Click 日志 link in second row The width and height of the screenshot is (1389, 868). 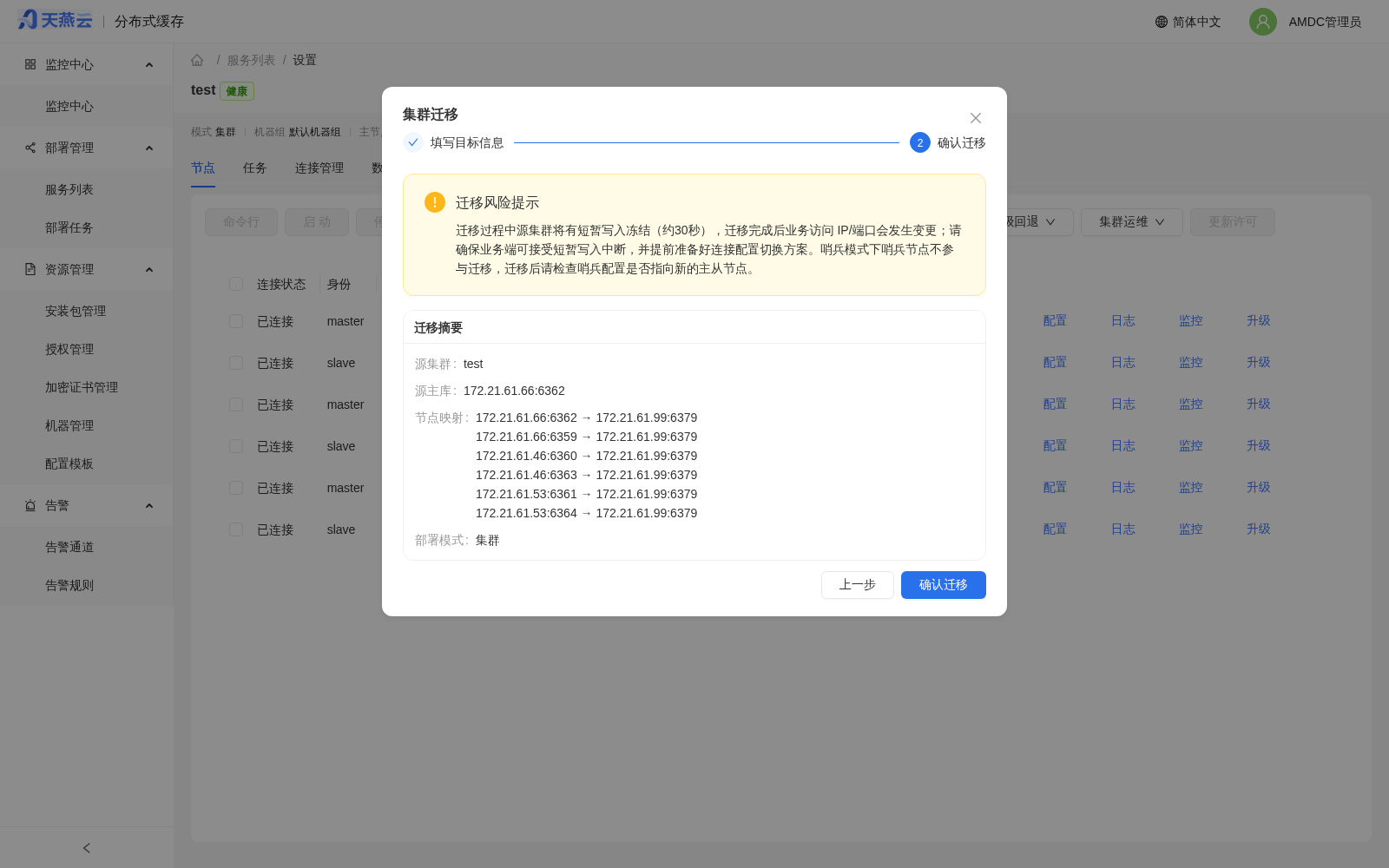pos(1123,362)
